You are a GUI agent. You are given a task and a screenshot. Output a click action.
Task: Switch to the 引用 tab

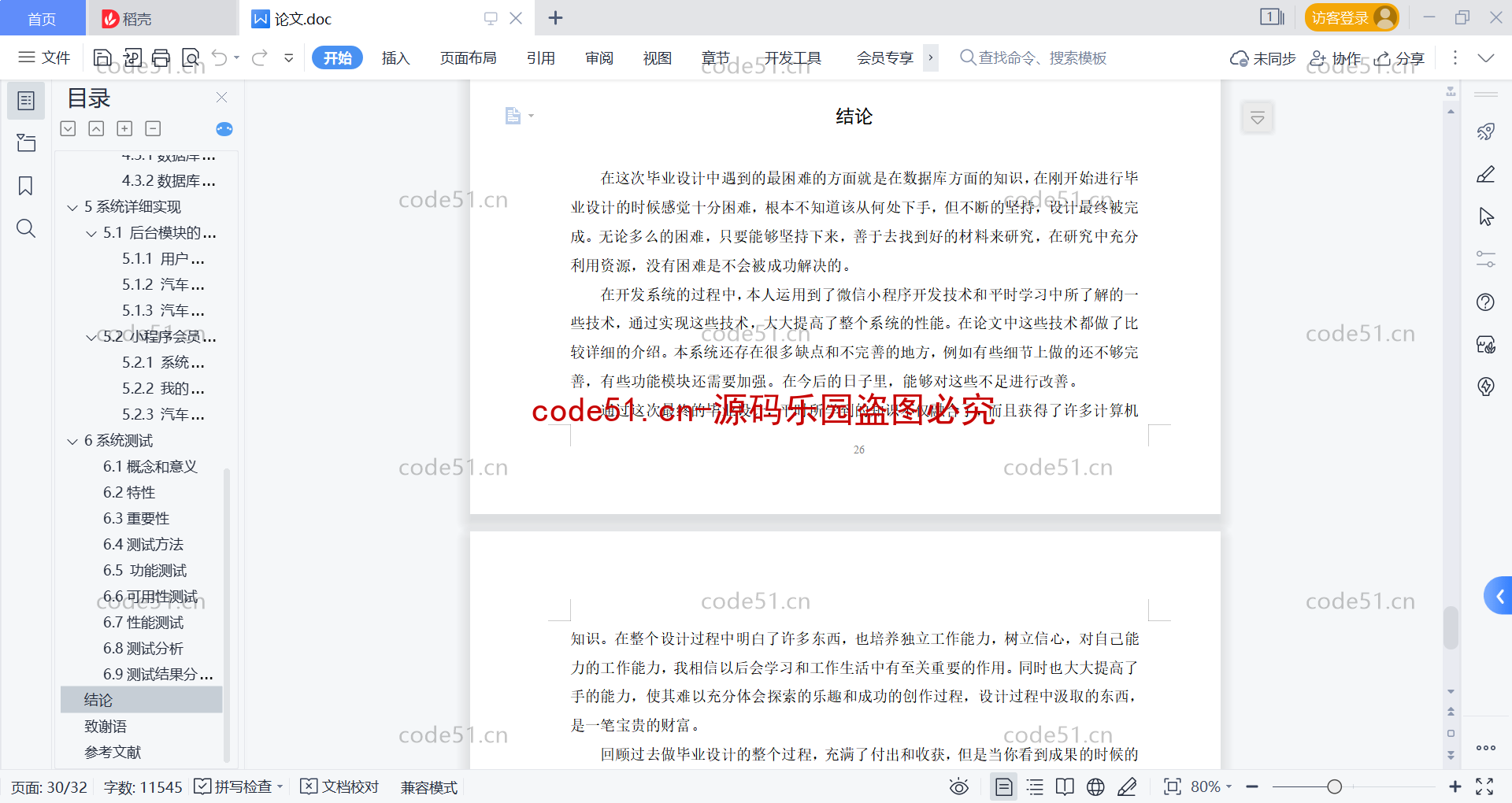coord(540,57)
